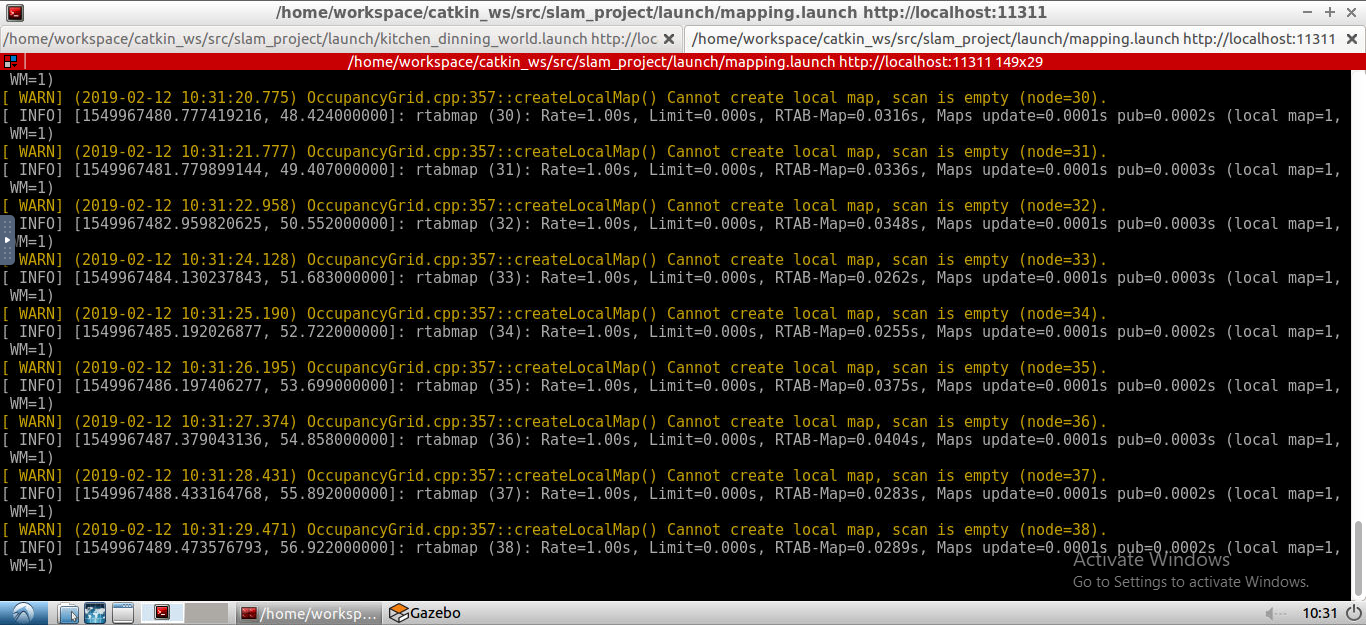1366x625 pixels.
Task: Switch to kitchen_dinning_world.launch tab
Action: click(x=330, y=39)
